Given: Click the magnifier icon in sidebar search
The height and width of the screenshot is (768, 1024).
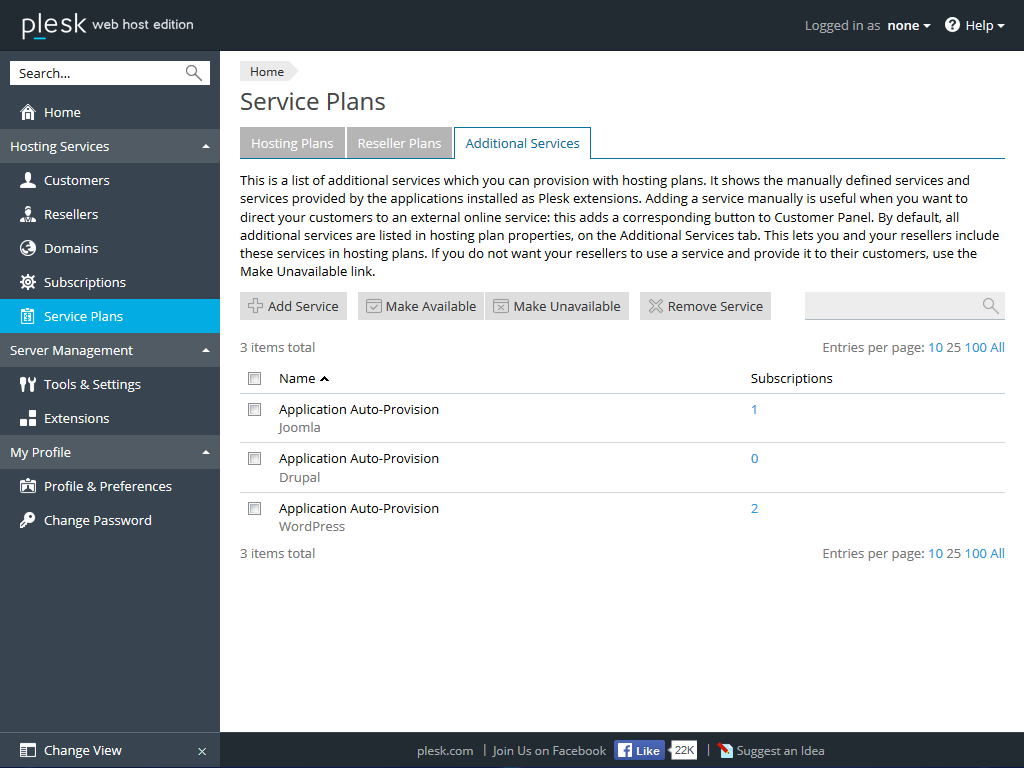Looking at the screenshot, I should pos(194,73).
